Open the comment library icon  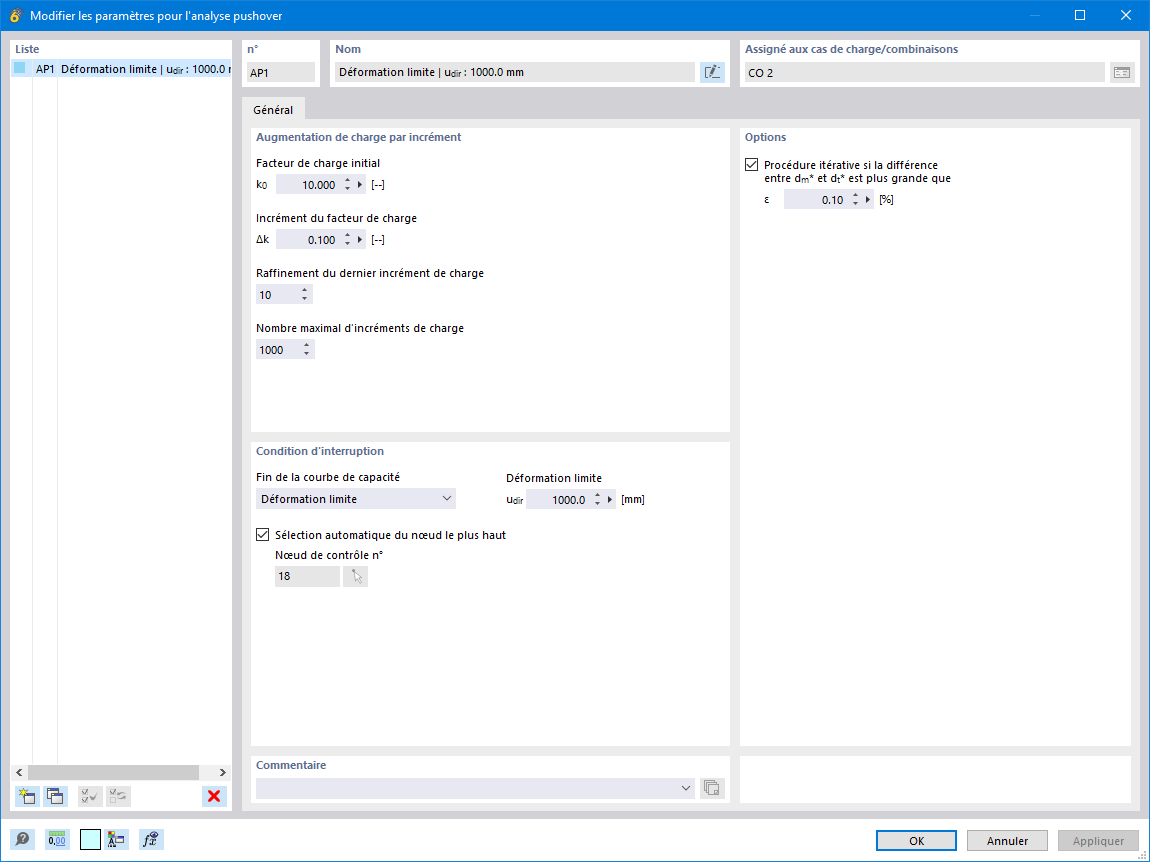pyautogui.click(x=711, y=788)
